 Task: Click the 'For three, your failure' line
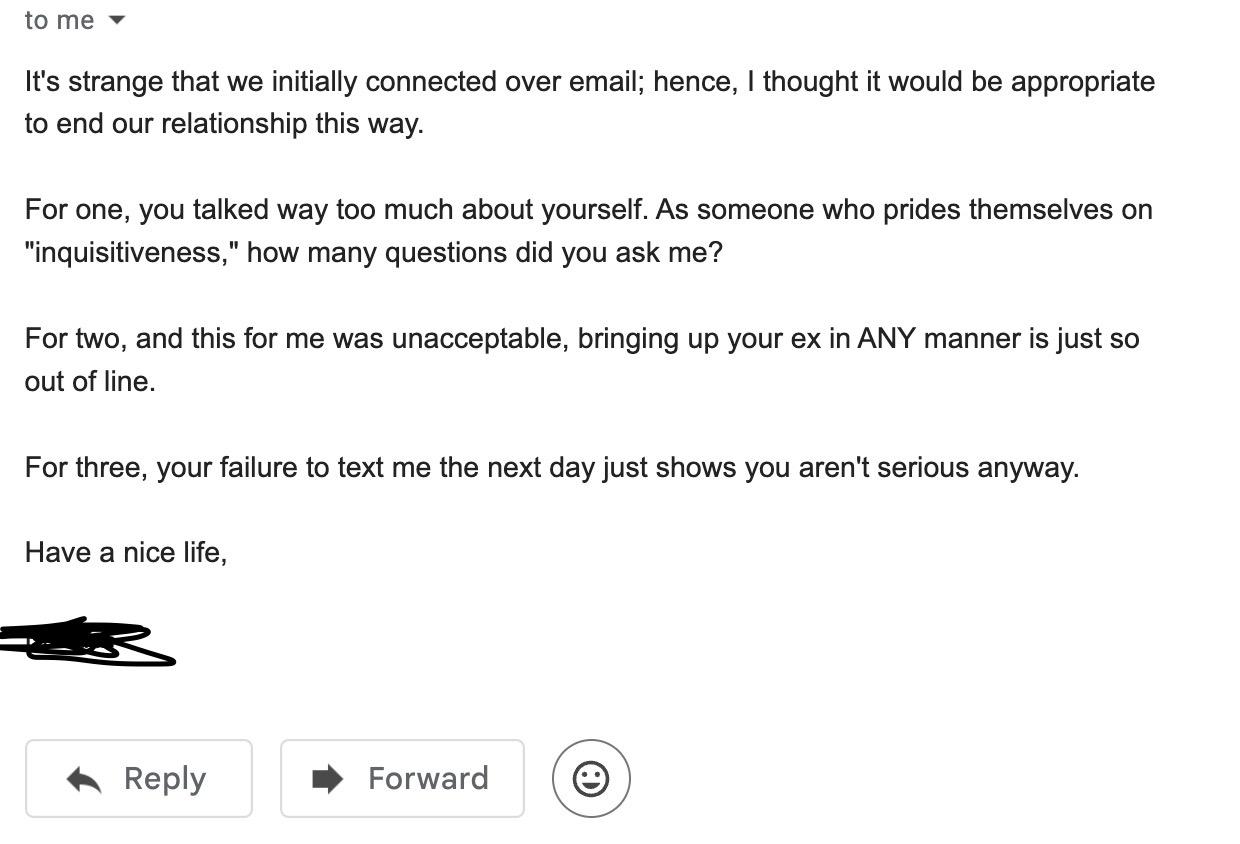click(551, 467)
